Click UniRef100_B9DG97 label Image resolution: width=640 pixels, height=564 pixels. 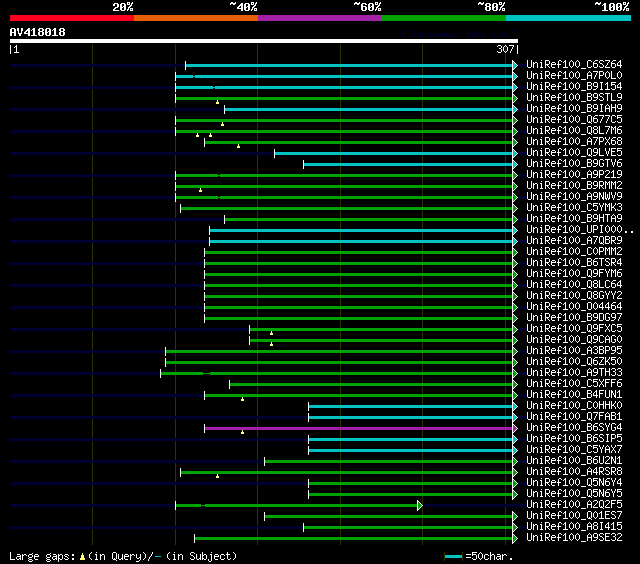574,318
